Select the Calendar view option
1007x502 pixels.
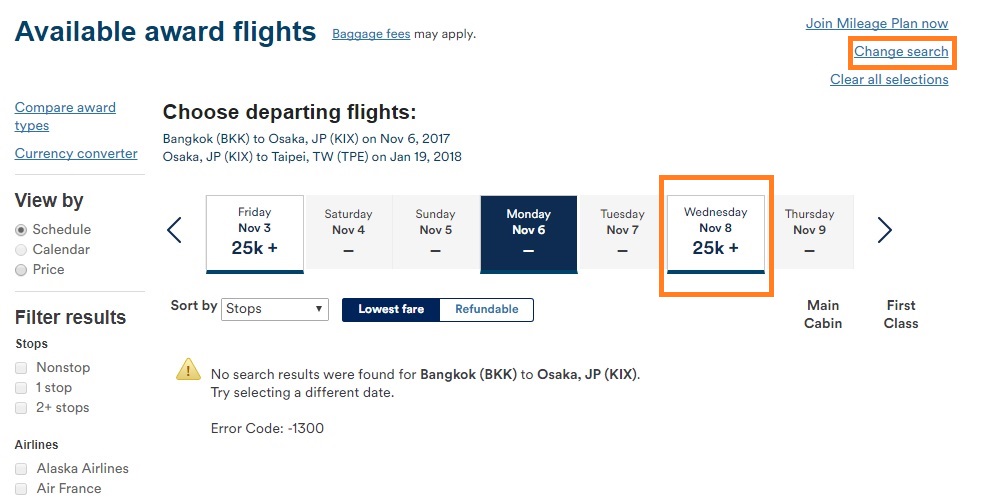click(x=21, y=250)
